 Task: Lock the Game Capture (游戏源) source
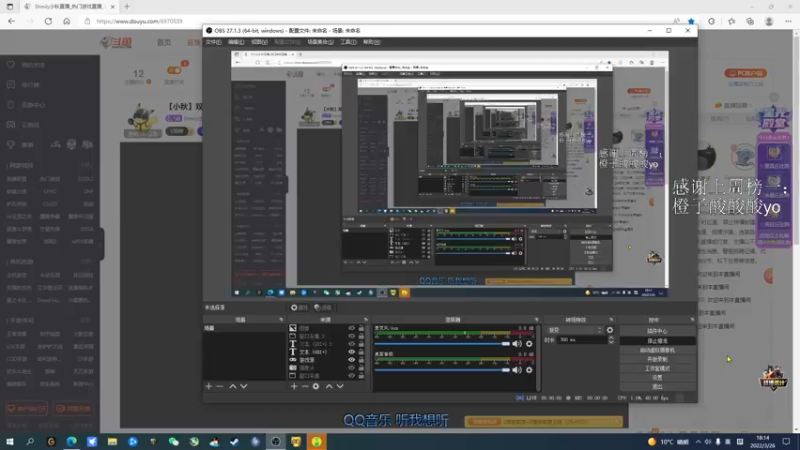(x=361, y=360)
